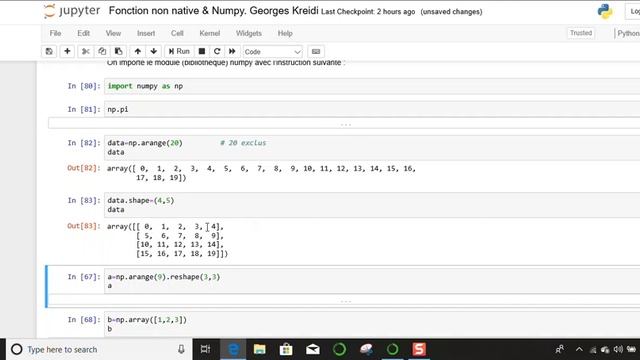
Task: Move selected cell up arrow
Action: [x=138, y=51]
